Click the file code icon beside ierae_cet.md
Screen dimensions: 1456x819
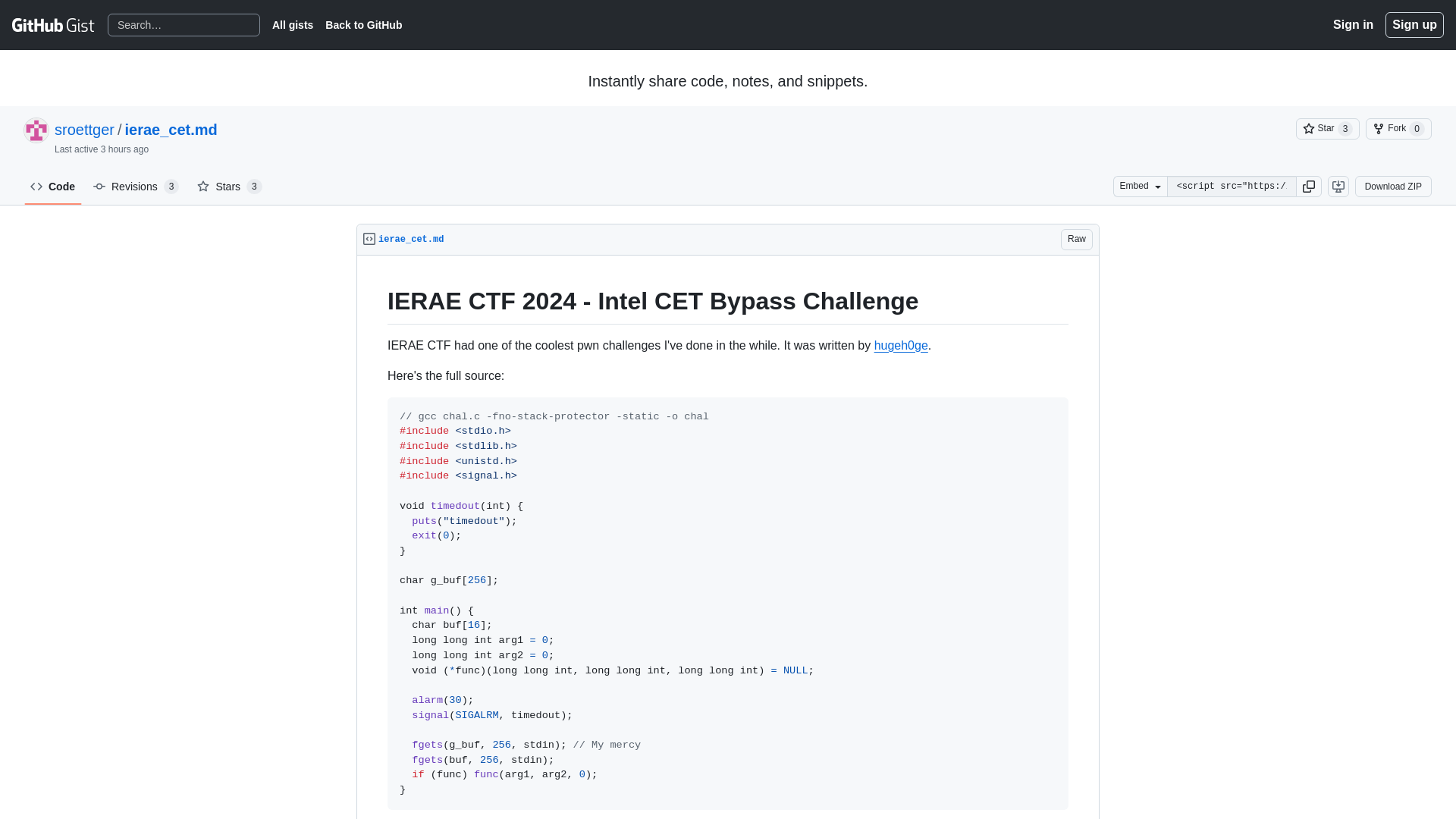point(369,239)
